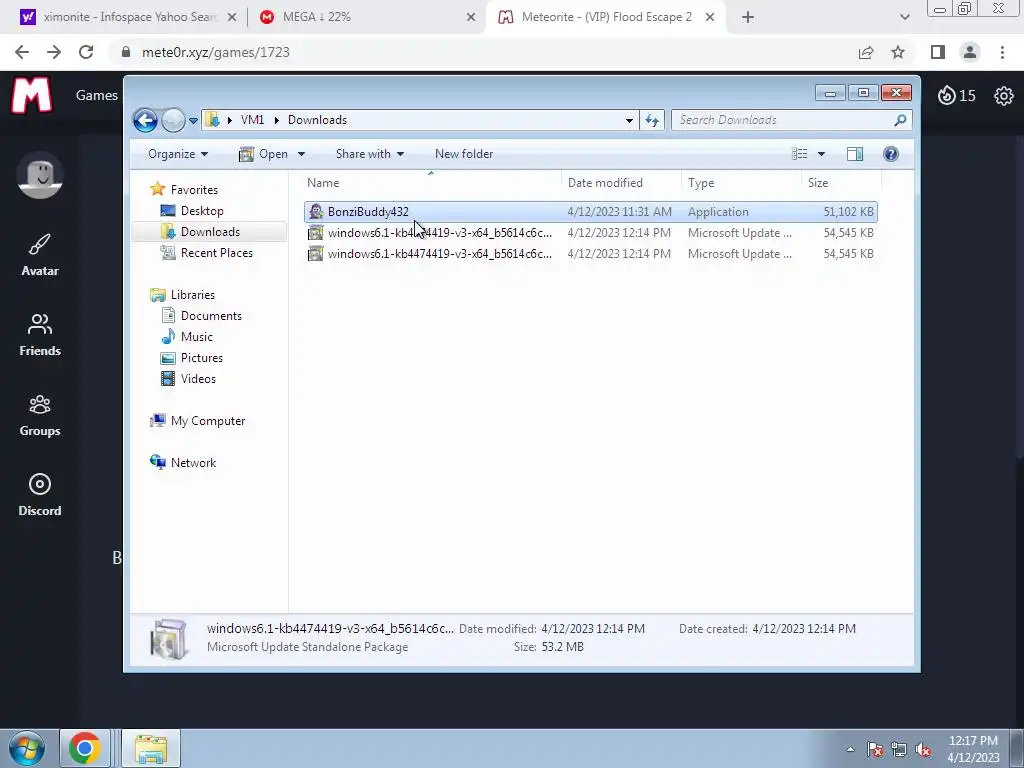
Task: Open recent locations dropdown beside forward arrow
Action: pyautogui.click(x=193, y=121)
